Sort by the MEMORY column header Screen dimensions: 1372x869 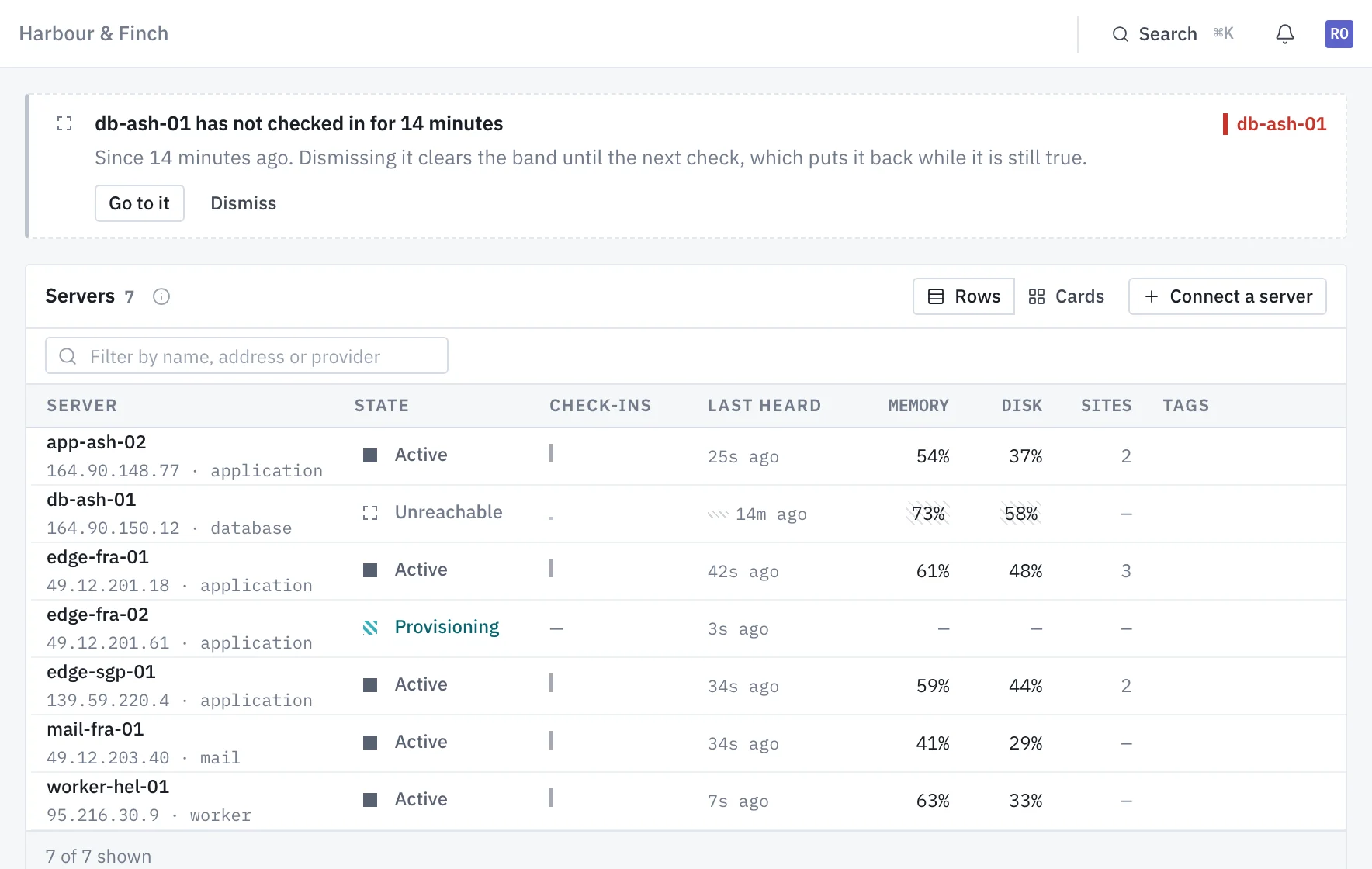pos(919,406)
